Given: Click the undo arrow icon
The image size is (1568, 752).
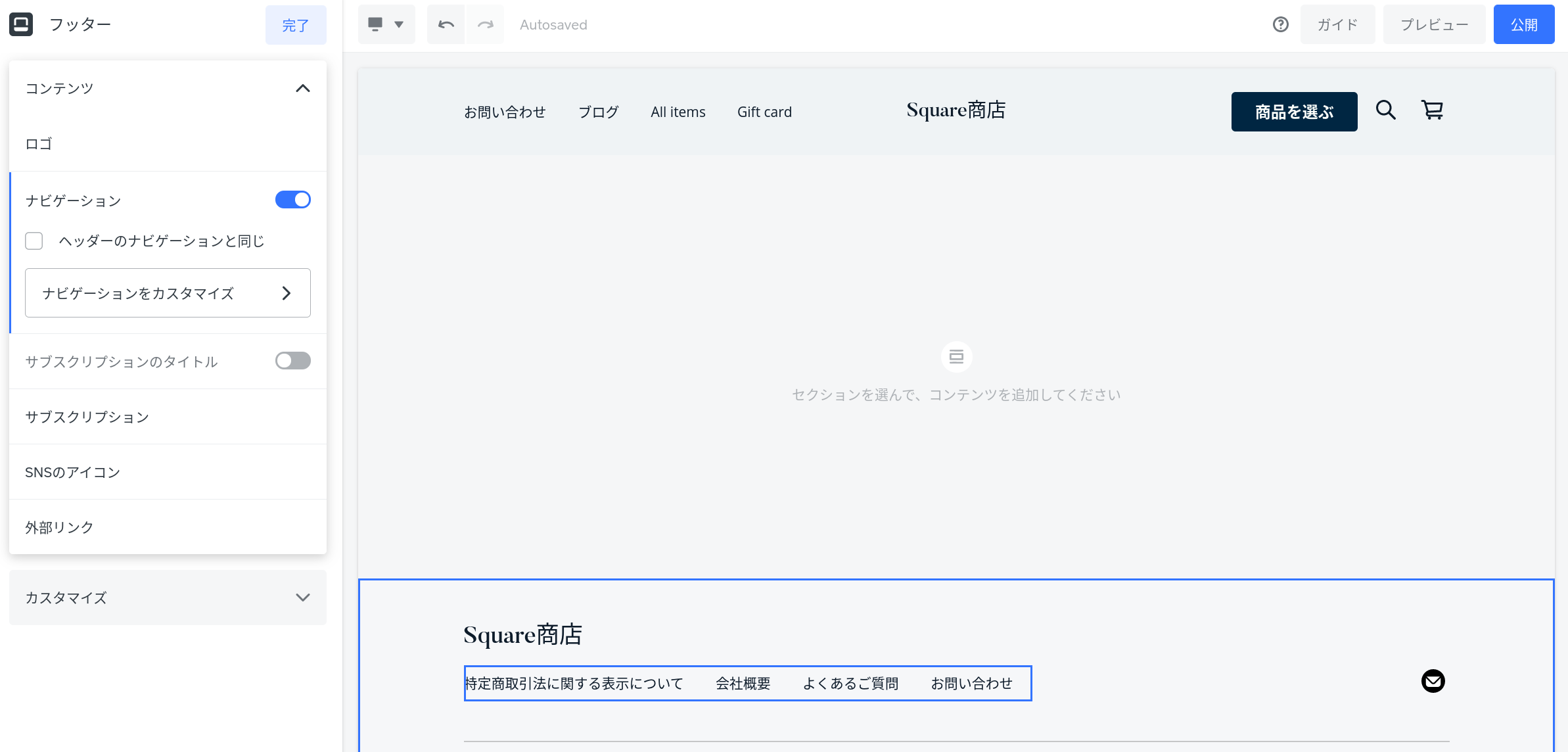Looking at the screenshot, I should 446,24.
